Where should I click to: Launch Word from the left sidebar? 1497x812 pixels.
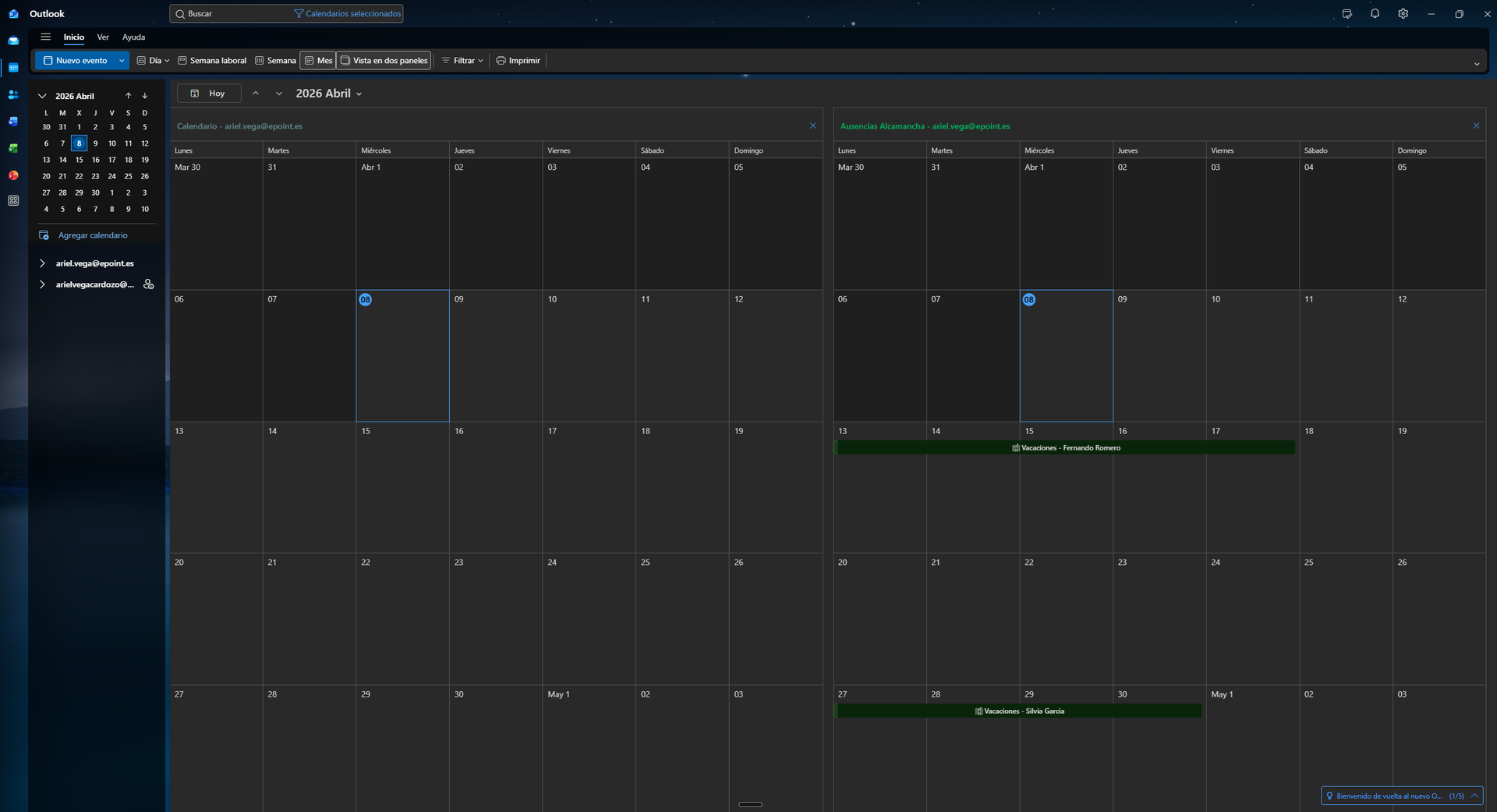pyautogui.click(x=13, y=121)
